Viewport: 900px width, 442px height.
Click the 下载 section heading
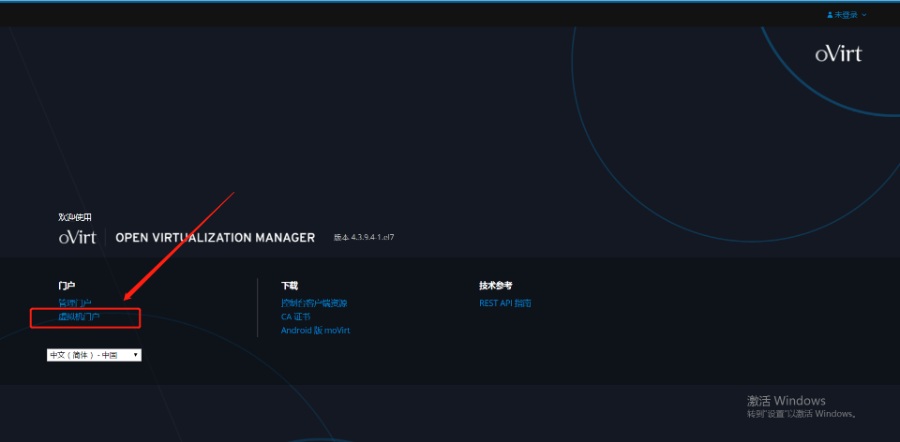289,285
